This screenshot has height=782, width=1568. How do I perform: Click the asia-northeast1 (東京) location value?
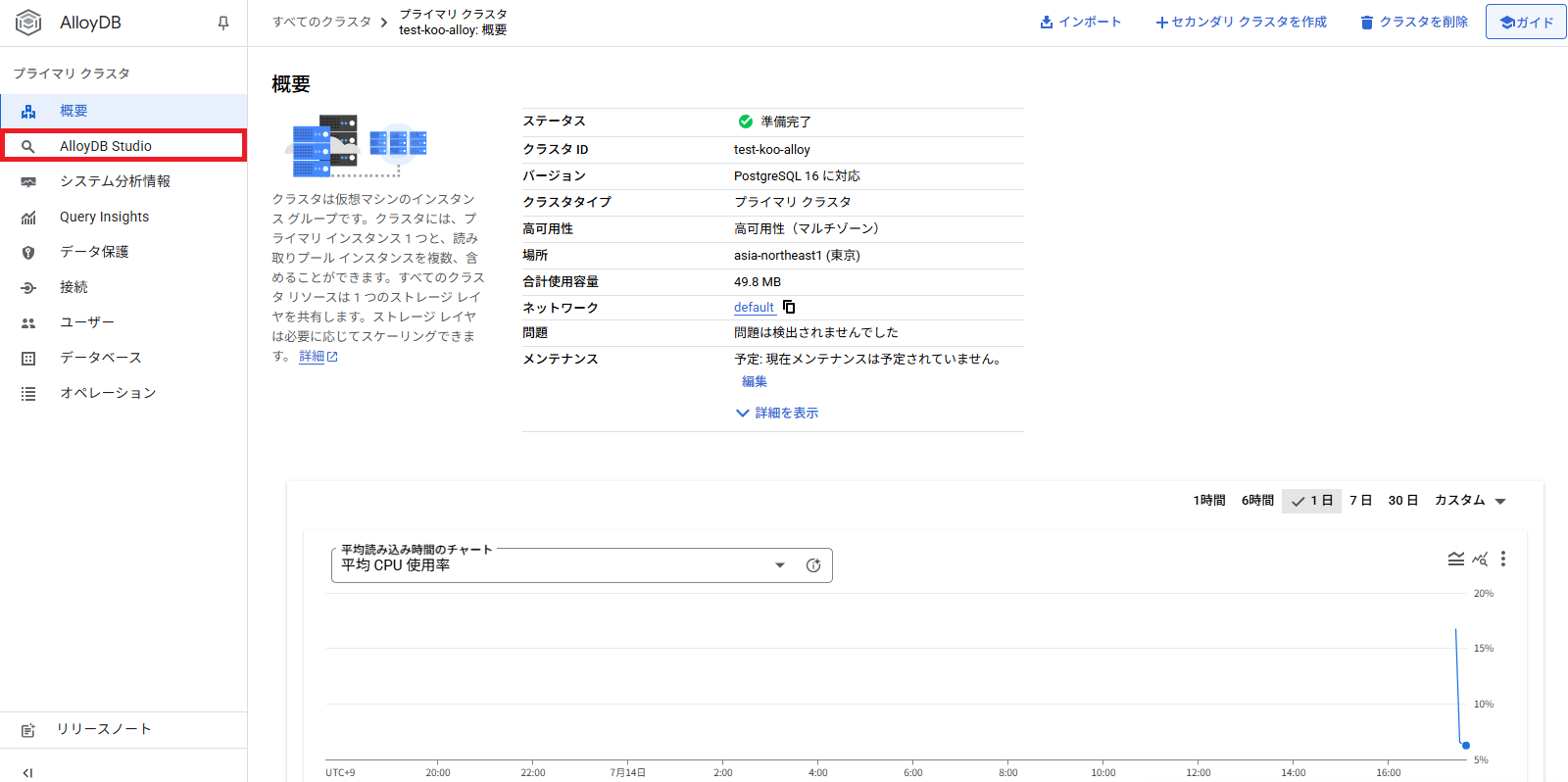coord(797,256)
